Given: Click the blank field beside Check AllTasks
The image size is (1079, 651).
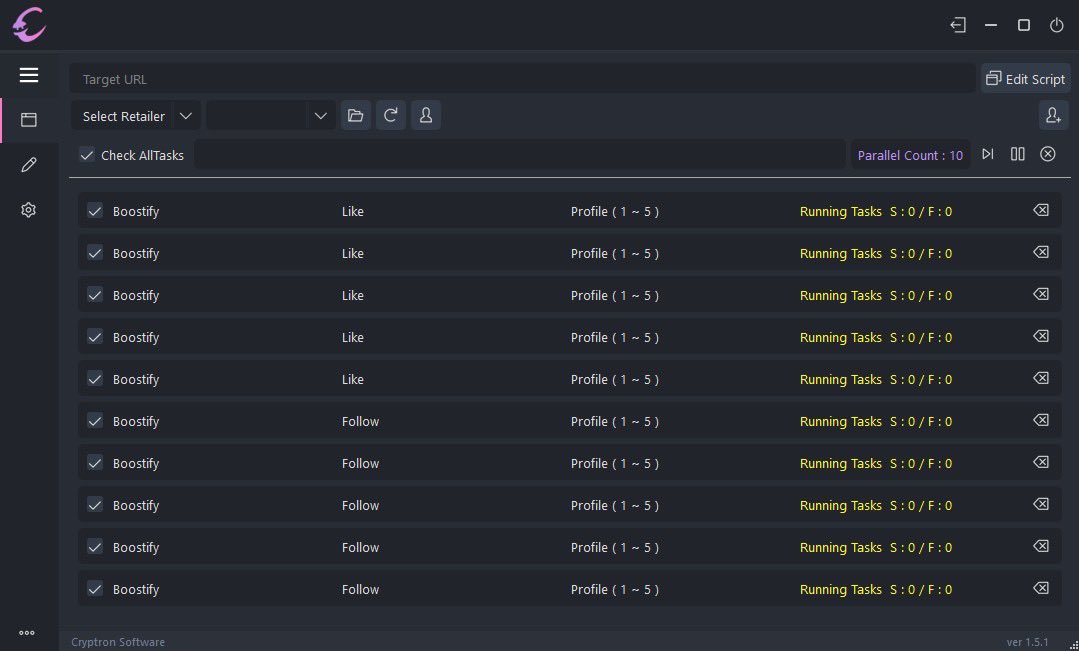Looking at the screenshot, I should tap(520, 154).
